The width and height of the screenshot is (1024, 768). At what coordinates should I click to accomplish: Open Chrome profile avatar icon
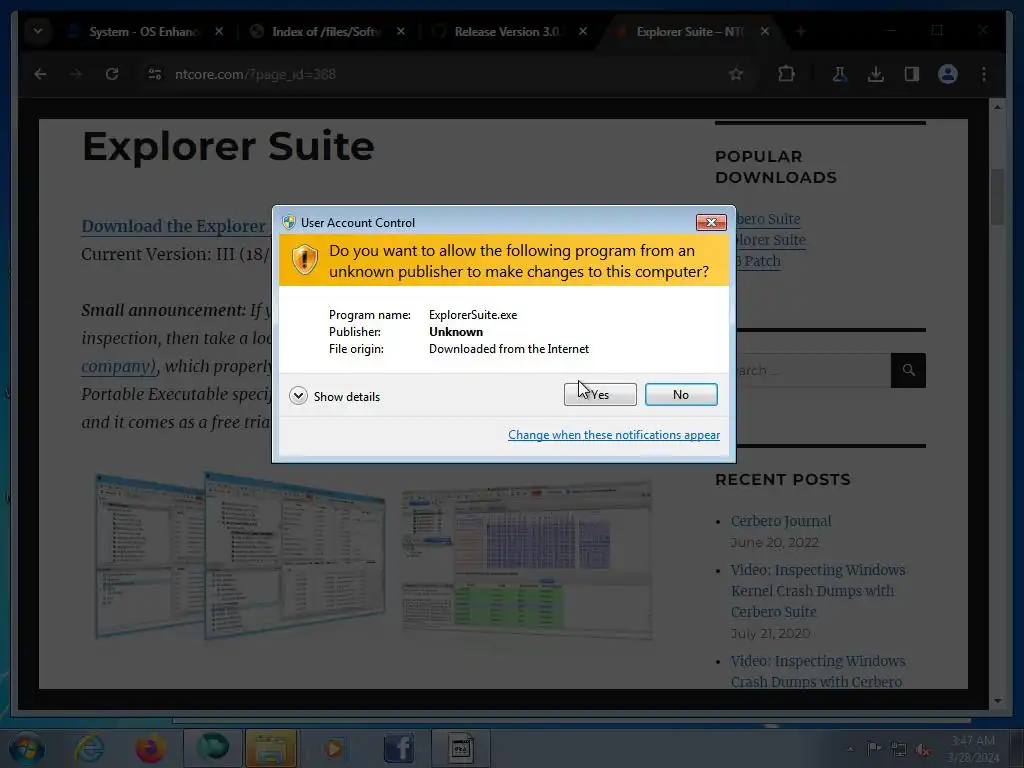948,74
